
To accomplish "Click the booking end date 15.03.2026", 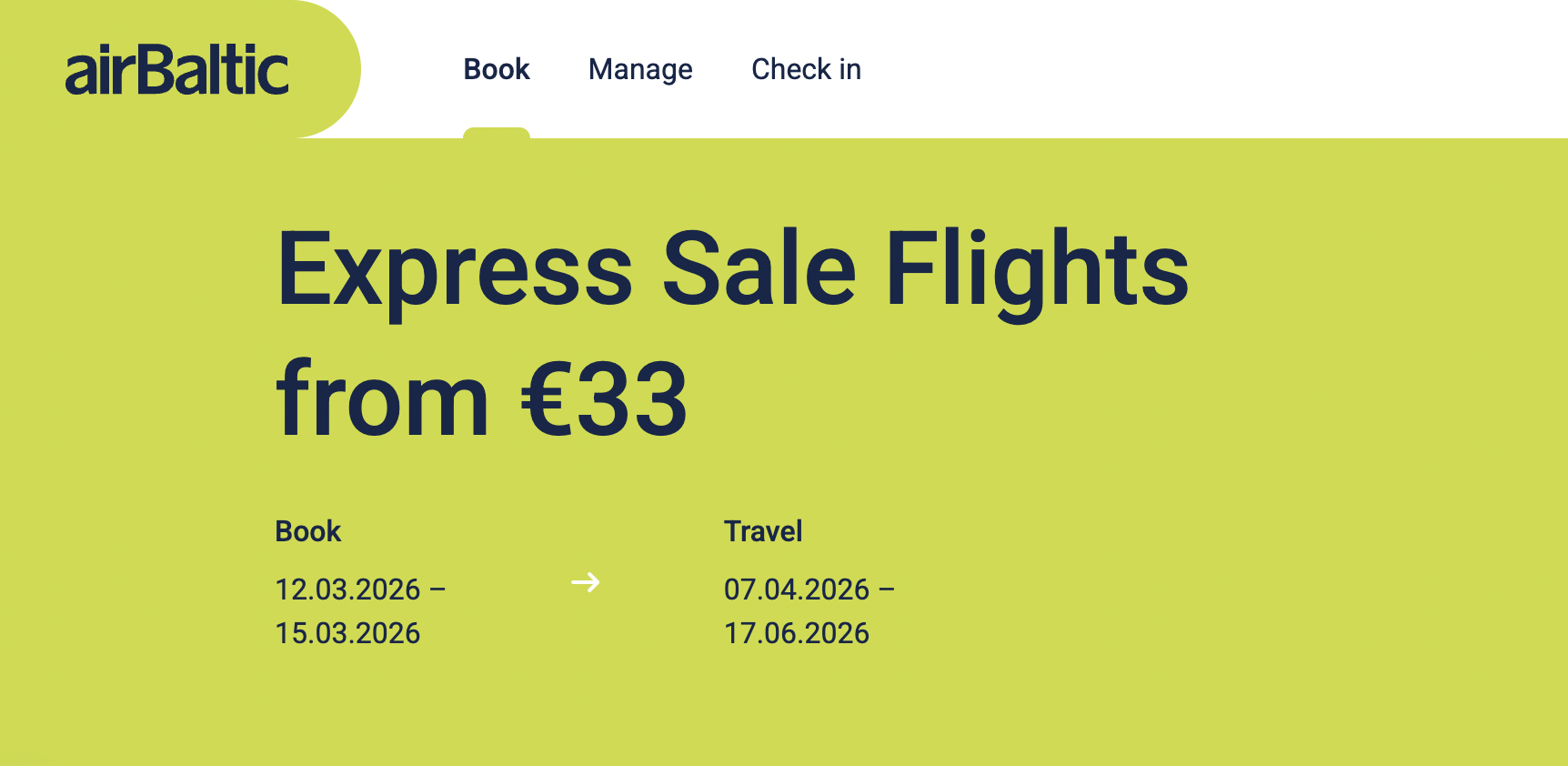I will click(x=347, y=631).
